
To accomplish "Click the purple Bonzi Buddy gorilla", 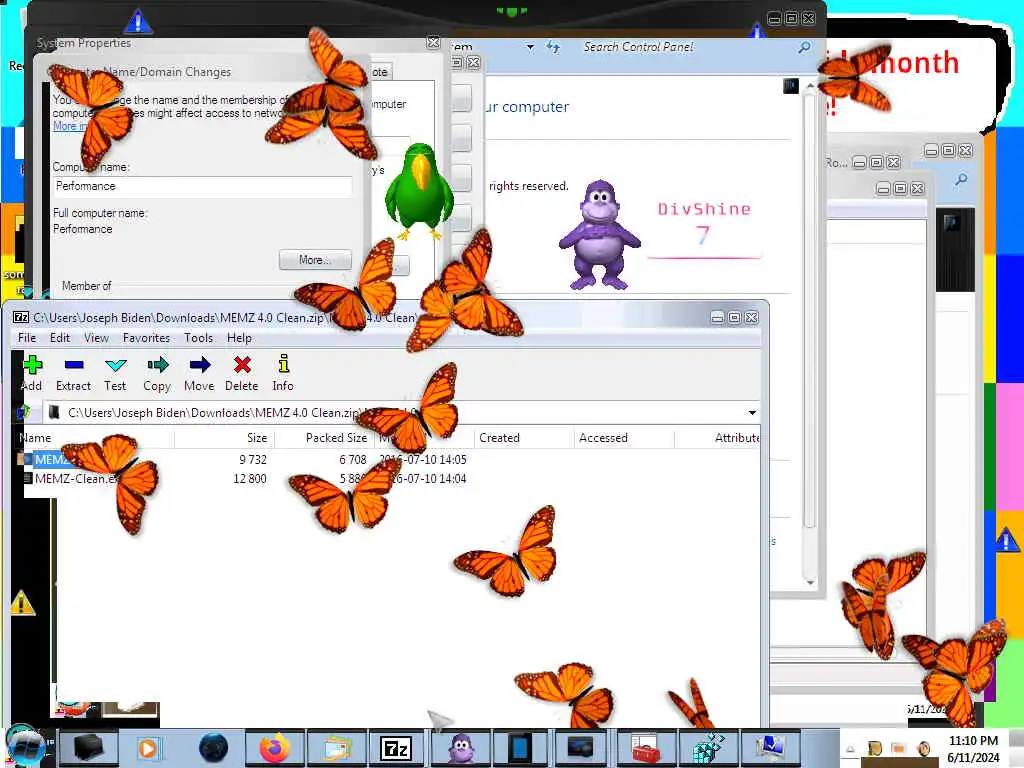I will (x=599, y=235).
